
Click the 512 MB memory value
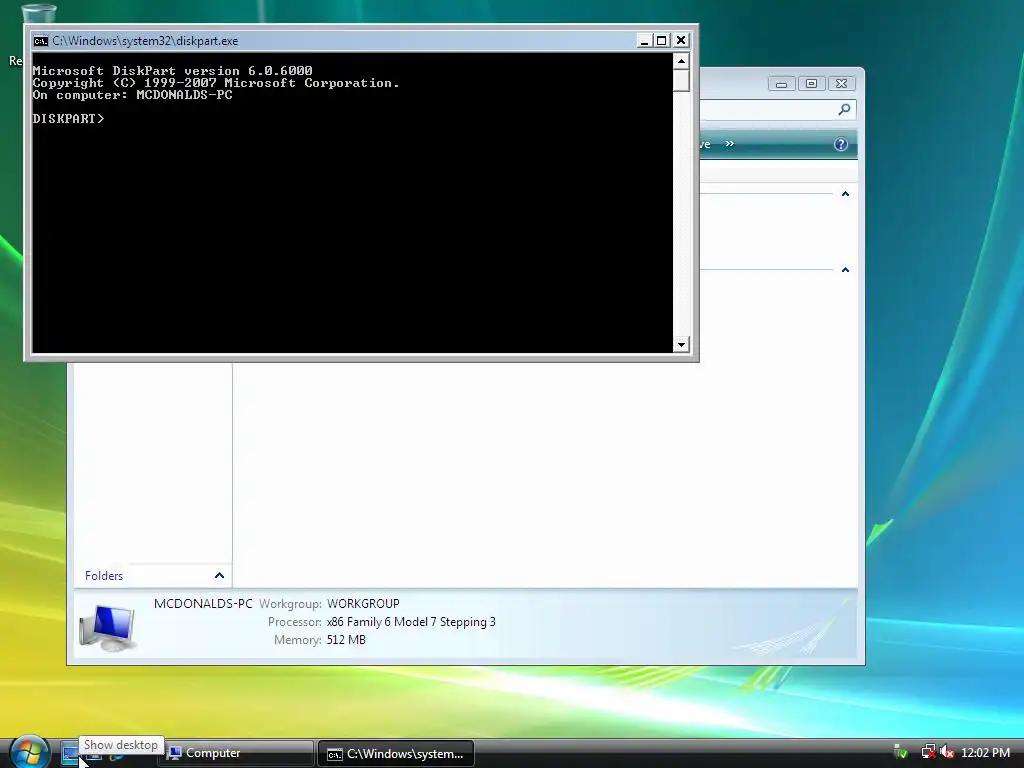tap(346, 640)
